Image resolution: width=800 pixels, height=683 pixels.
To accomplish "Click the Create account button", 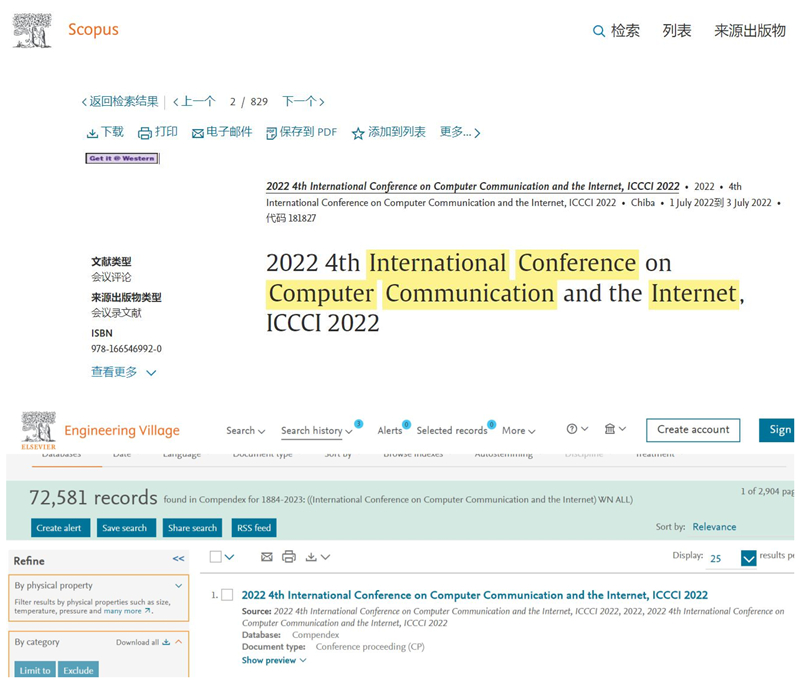I will pos(693,430).
